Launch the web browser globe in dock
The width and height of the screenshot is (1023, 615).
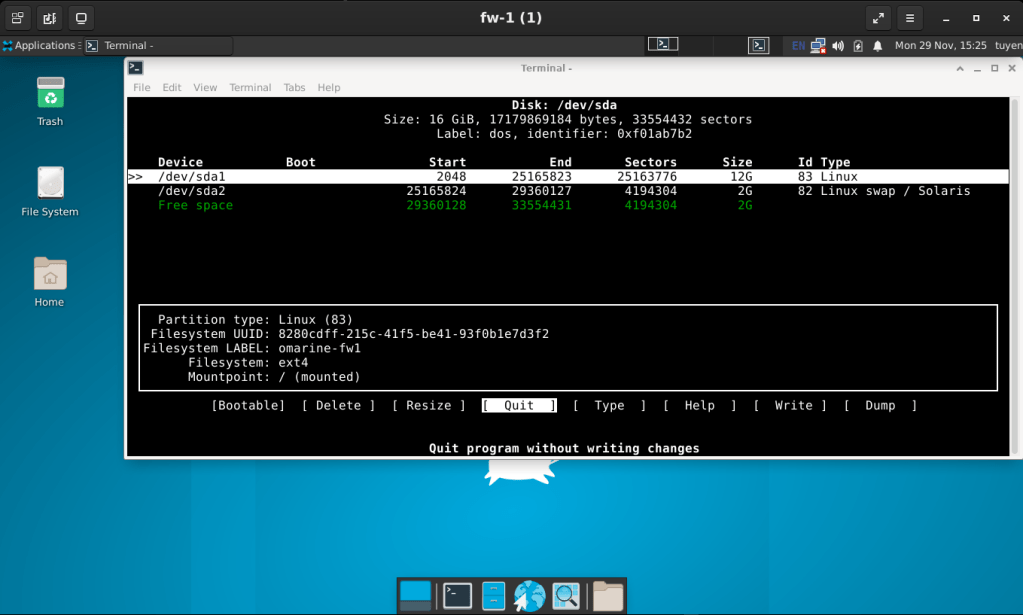(x=529, y=596)
